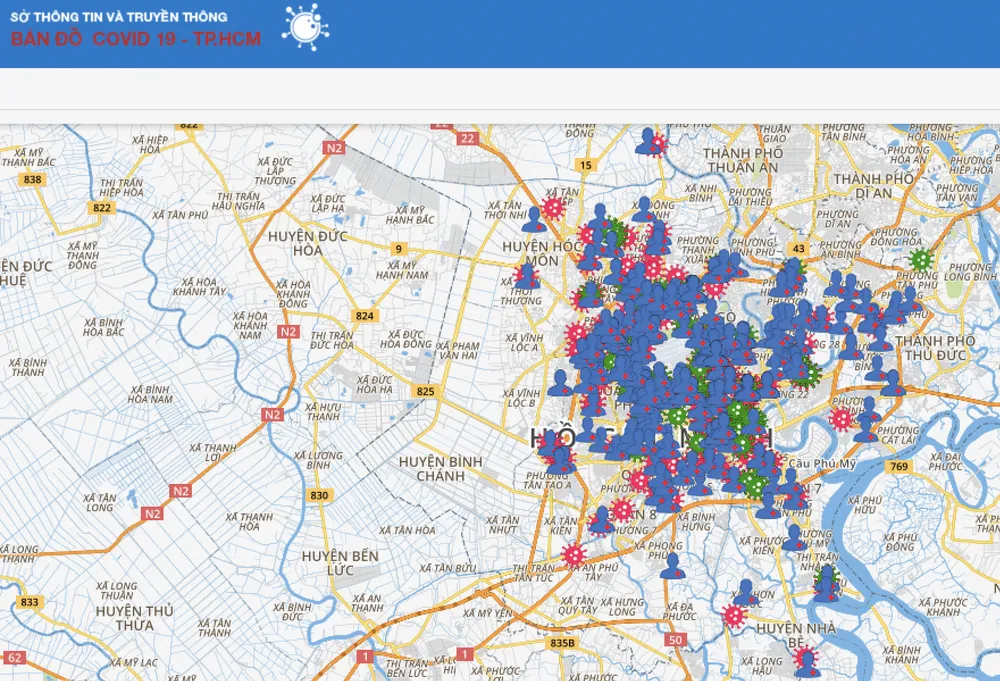Click the virus logo in the header
The width and height of the screenshot is (1000, 681).
pos(304,27)
